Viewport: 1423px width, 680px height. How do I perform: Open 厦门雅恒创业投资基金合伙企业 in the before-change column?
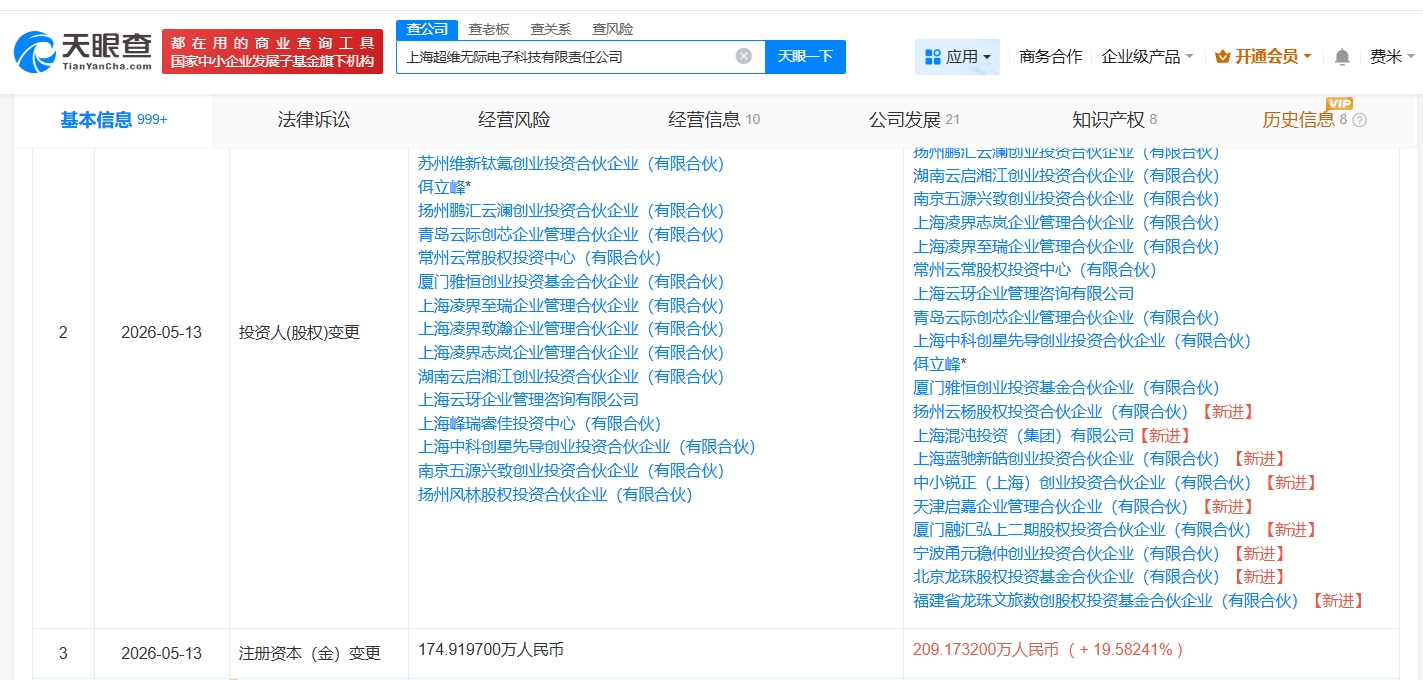571,281
